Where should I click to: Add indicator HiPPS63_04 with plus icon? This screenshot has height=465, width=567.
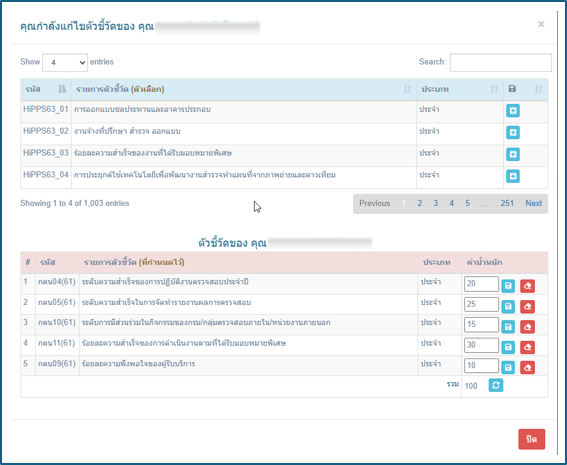[512, 176]
